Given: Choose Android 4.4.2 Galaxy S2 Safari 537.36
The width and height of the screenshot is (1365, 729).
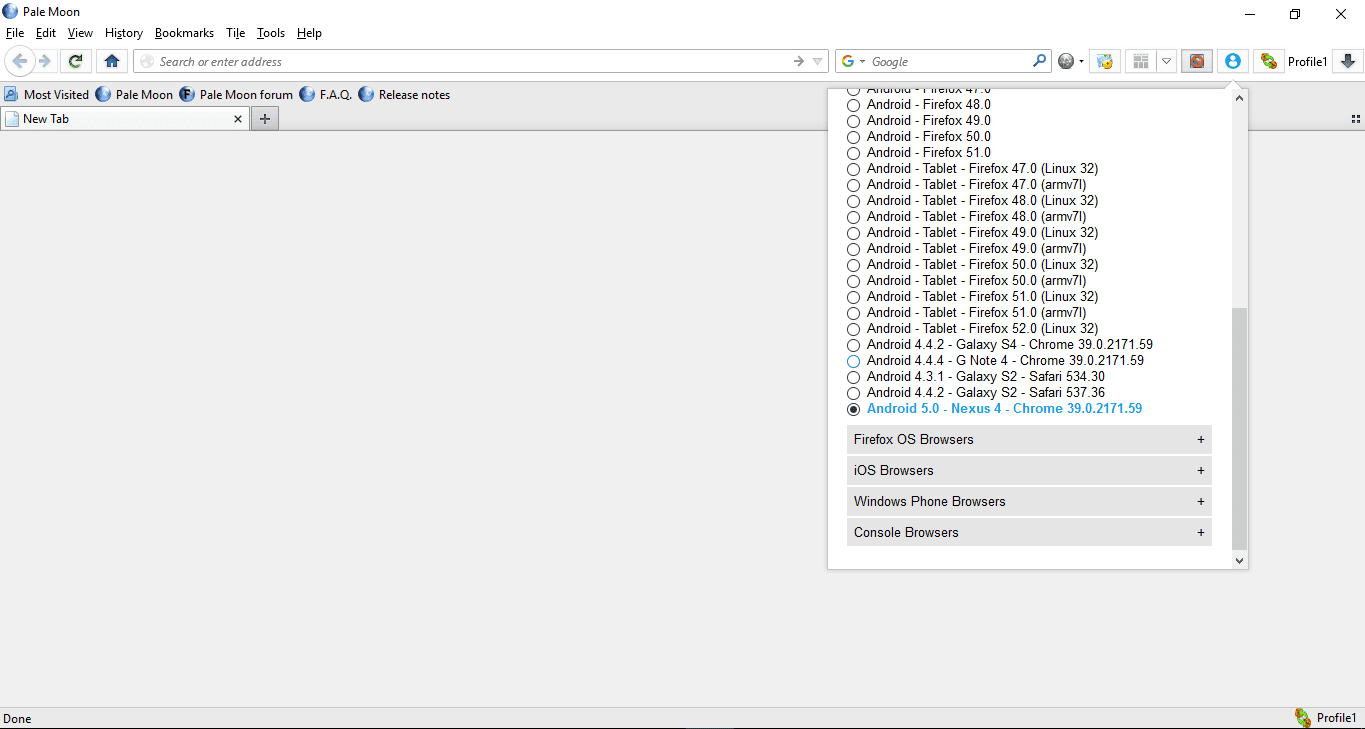Looking at the screenshot, I should pos(853,393).
